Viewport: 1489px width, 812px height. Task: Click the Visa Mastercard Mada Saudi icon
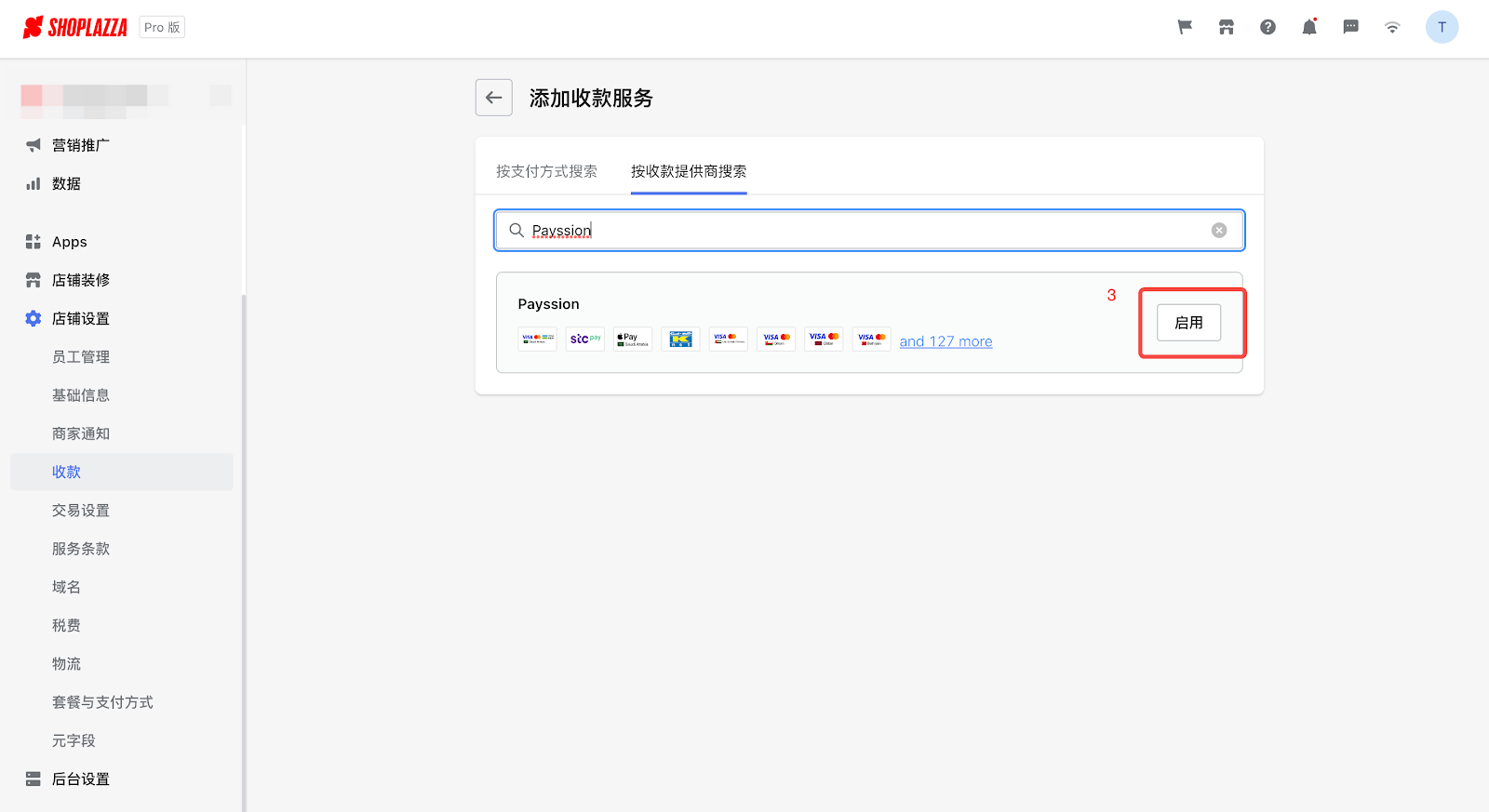coord(537,339)
